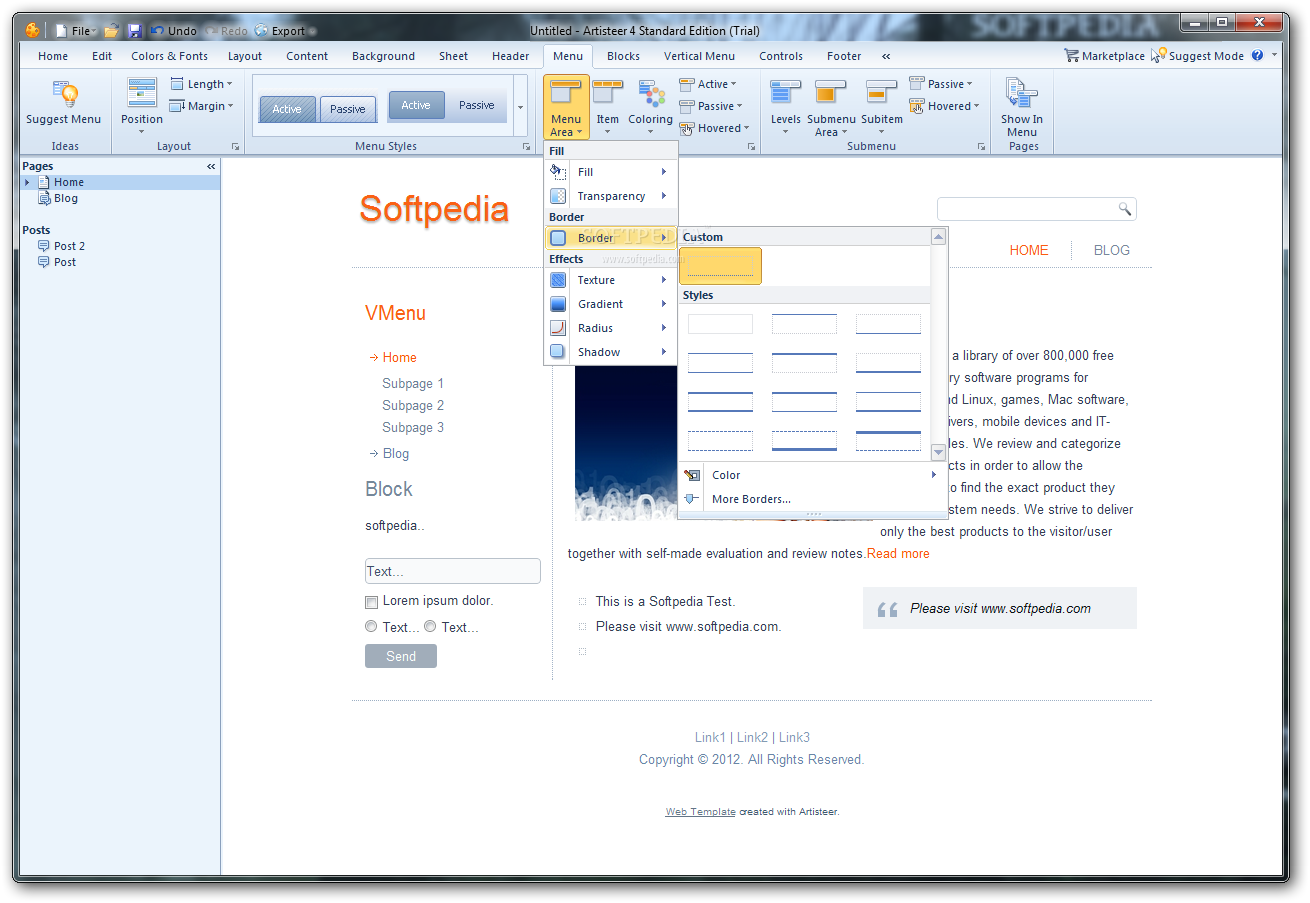Click the search magnifier icon in preview

pyautogui.click(x=1124, y=209)
